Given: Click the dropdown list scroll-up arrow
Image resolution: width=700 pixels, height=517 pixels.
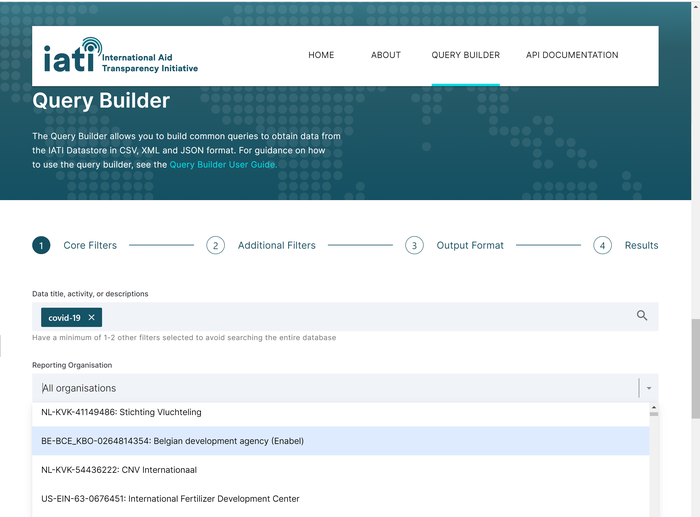Looking at the screenshot, I should (654, 408).
